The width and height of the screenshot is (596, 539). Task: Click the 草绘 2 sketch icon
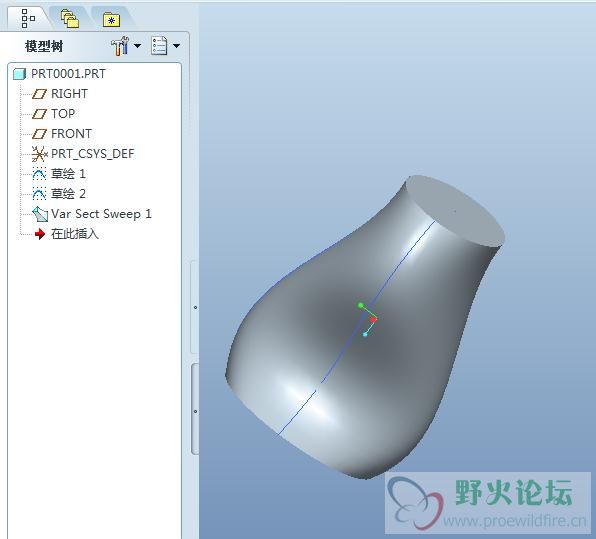coord(39,194)
